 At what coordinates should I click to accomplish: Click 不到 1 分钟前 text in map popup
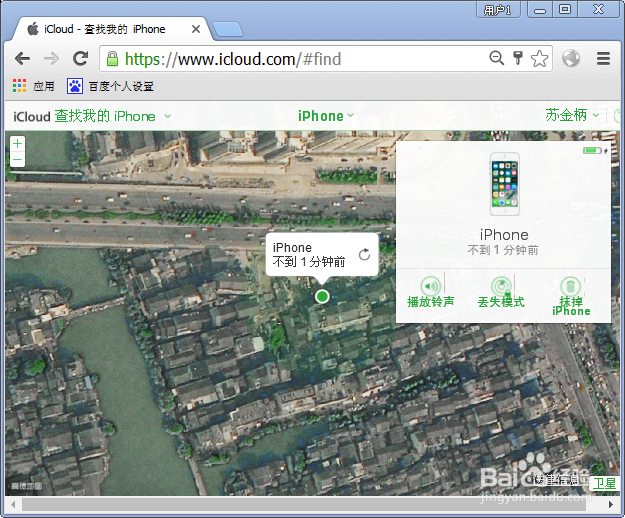tap(309, 262)
